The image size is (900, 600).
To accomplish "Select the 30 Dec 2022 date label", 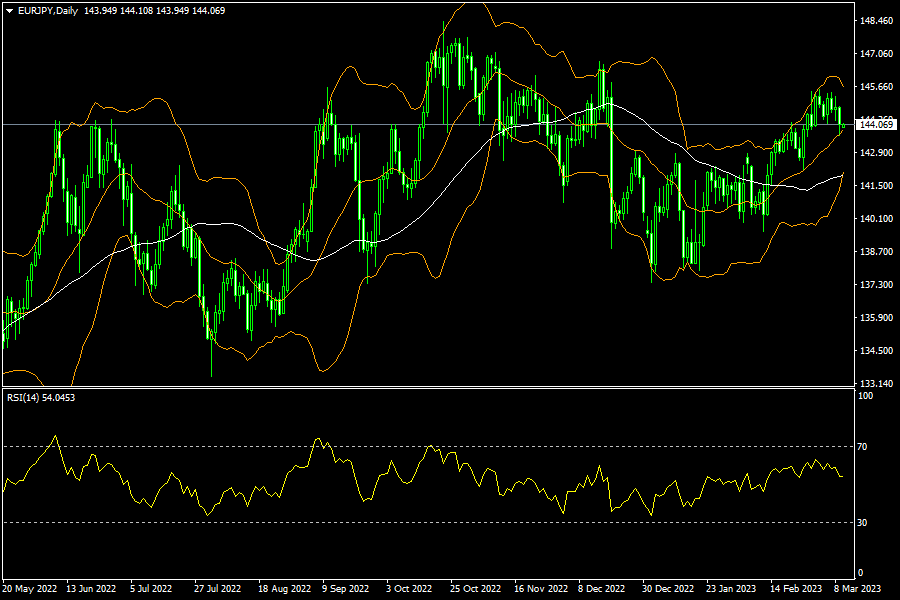I will pos(668,589).
